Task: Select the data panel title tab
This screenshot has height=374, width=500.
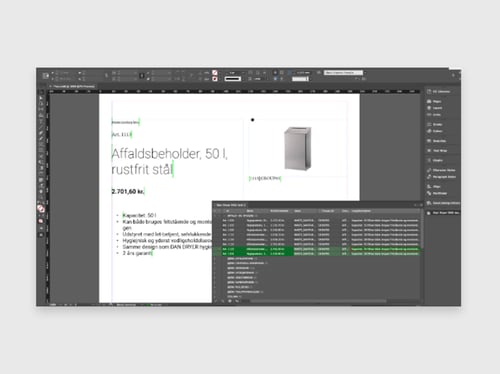Action: coord(231,205)
